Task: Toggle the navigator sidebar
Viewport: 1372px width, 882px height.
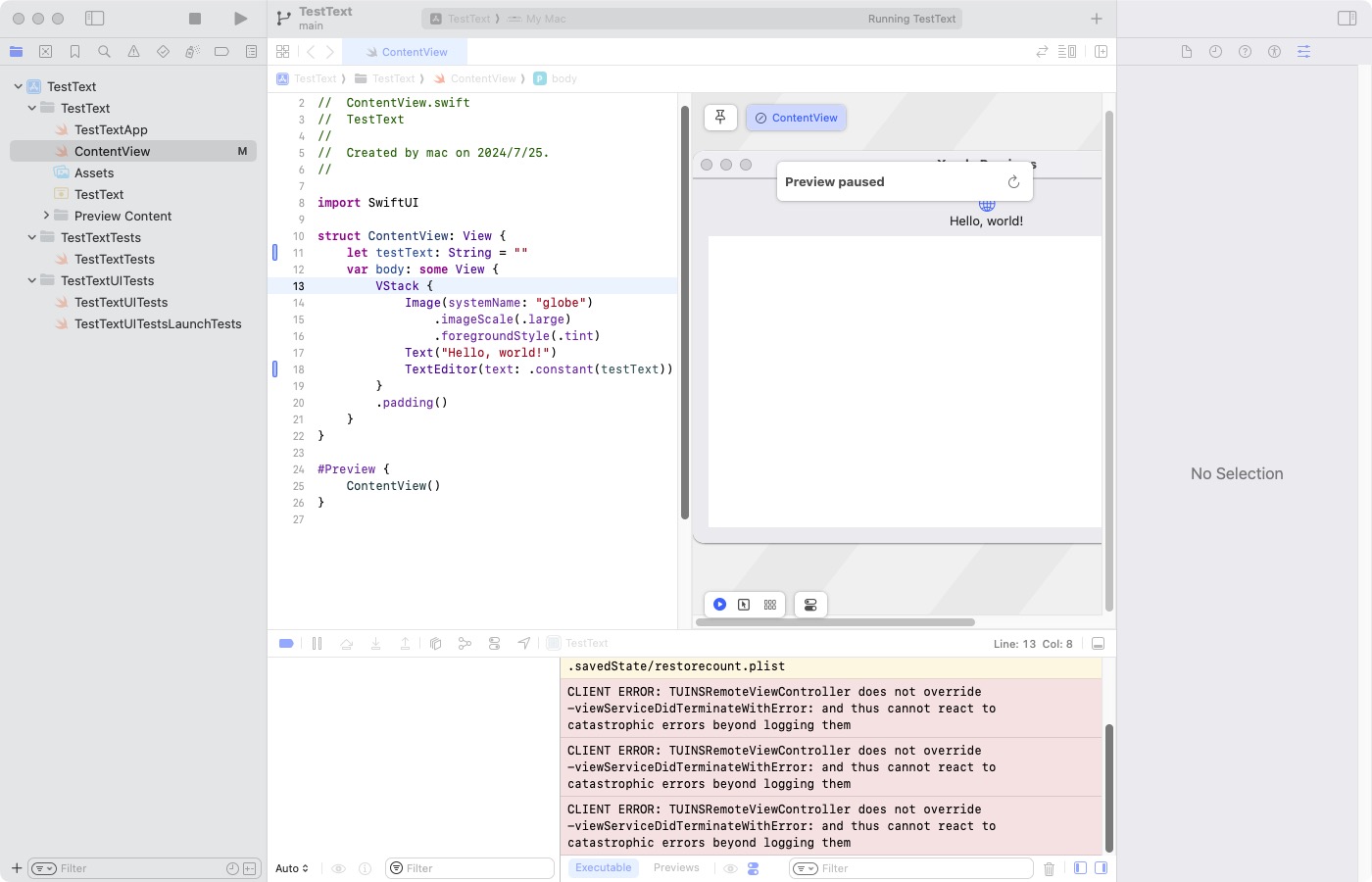Action: coord(95,19)
